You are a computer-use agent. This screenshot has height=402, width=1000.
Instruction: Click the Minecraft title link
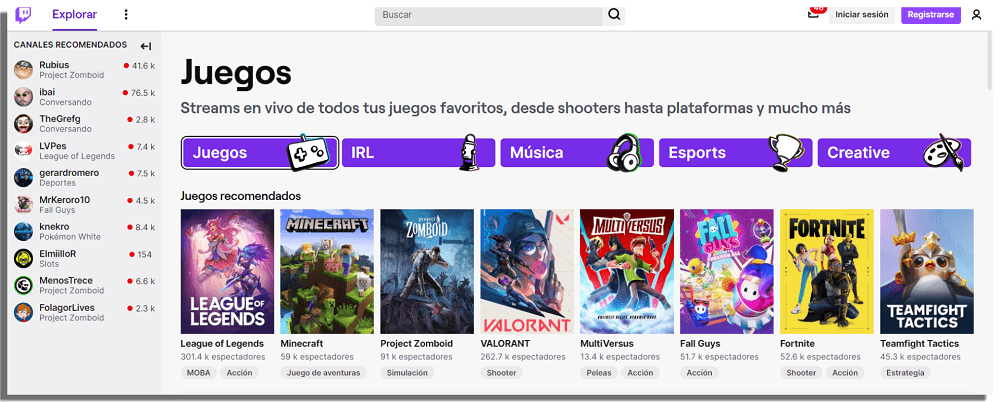(302, 343)
